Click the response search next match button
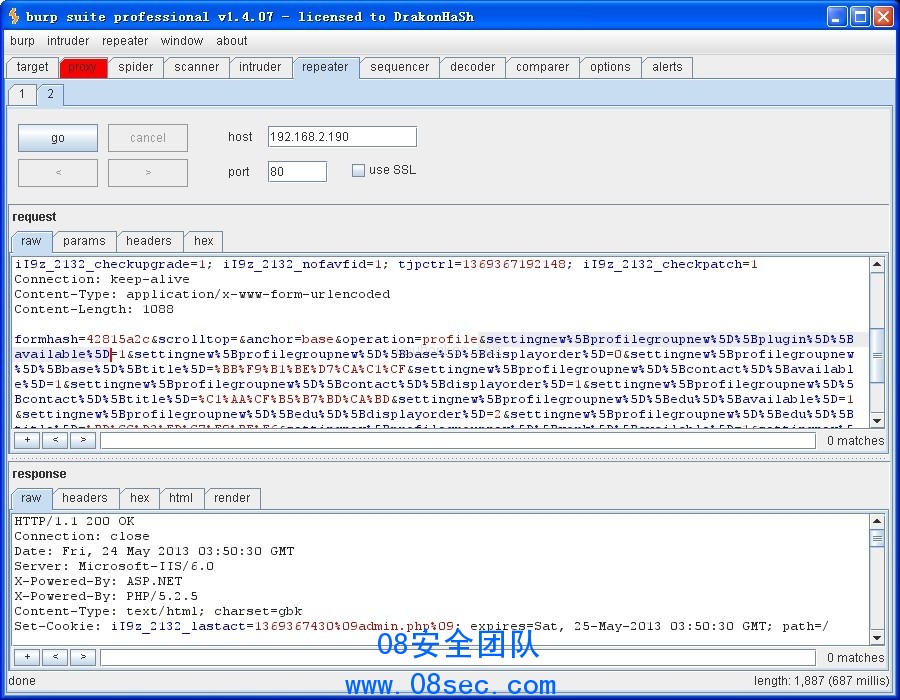Screen dimensions: 900x700 pyautogui.click(x=83, y=657)
